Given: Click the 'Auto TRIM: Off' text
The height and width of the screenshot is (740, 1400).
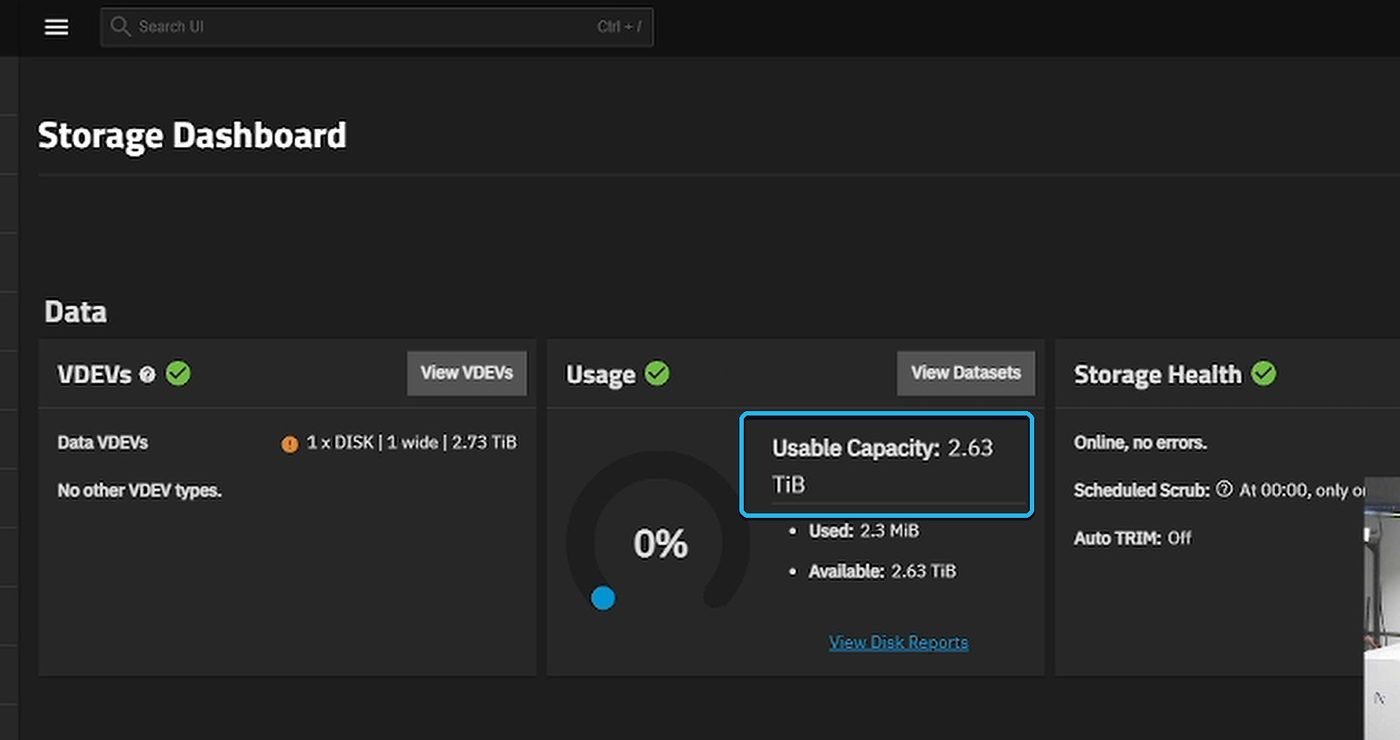Looking at the screenshot, I should [x=1133, y=538].
